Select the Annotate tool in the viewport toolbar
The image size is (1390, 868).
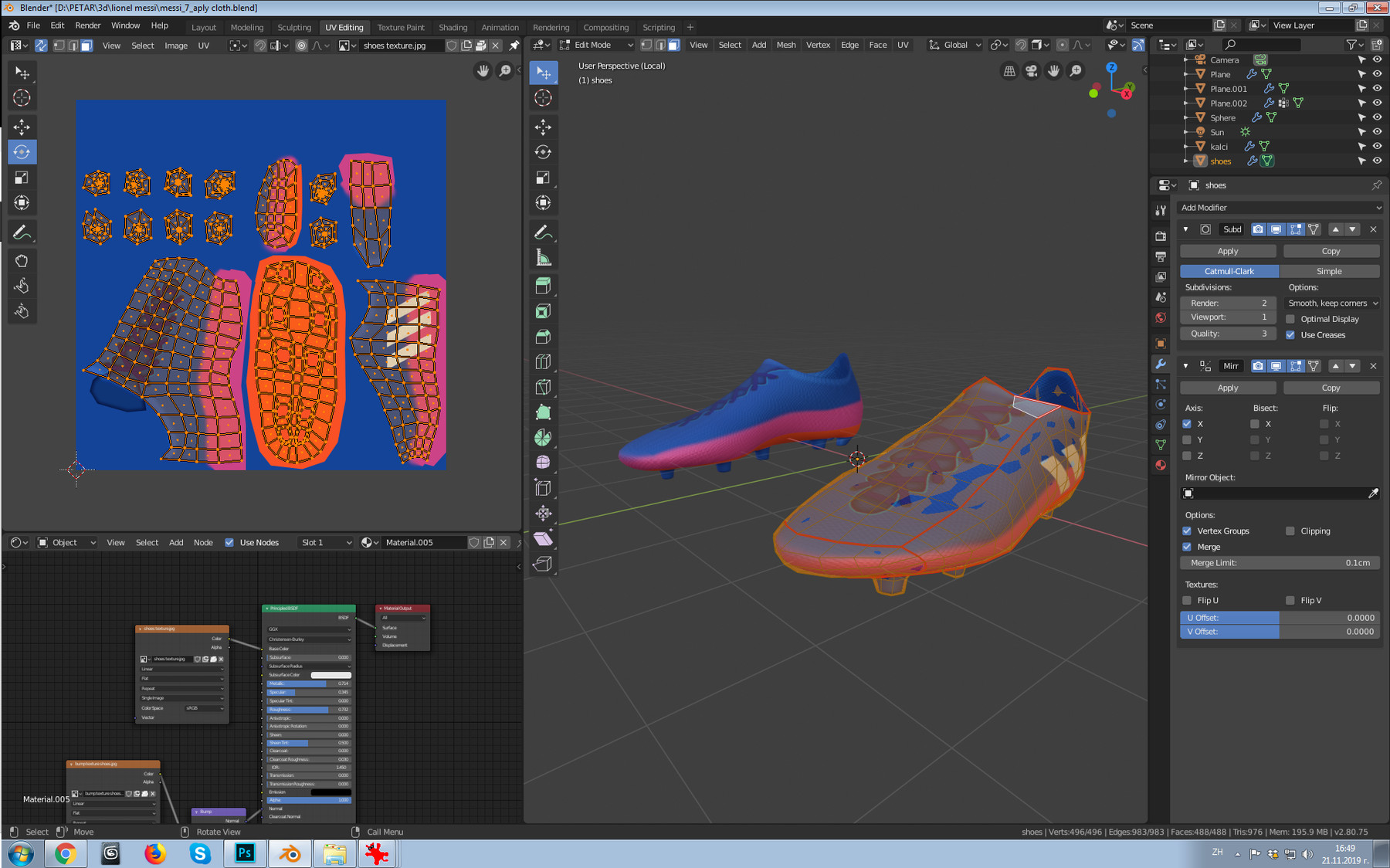tap(543, 231)
